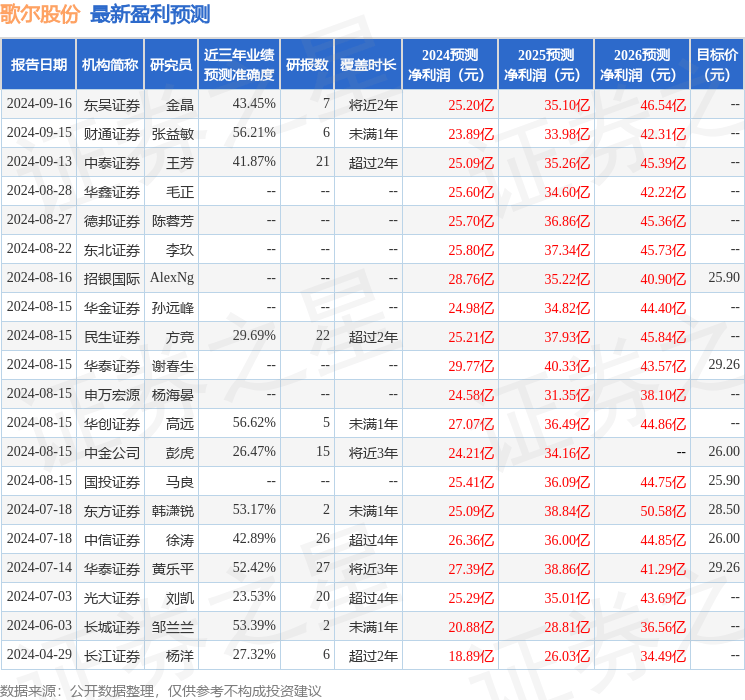Screen dimensions: 745x700
Task: Click the 2026预测净利润 column header
Action: 642,65
